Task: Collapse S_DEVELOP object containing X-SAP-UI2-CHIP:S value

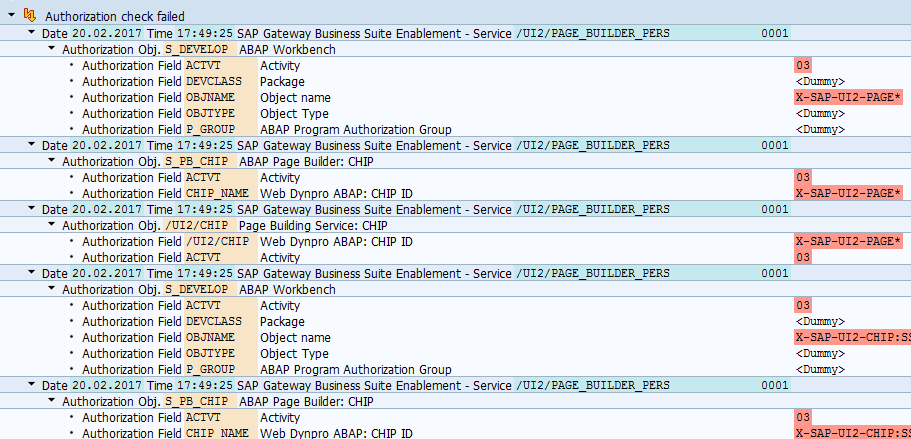Action: pos(52,289)
